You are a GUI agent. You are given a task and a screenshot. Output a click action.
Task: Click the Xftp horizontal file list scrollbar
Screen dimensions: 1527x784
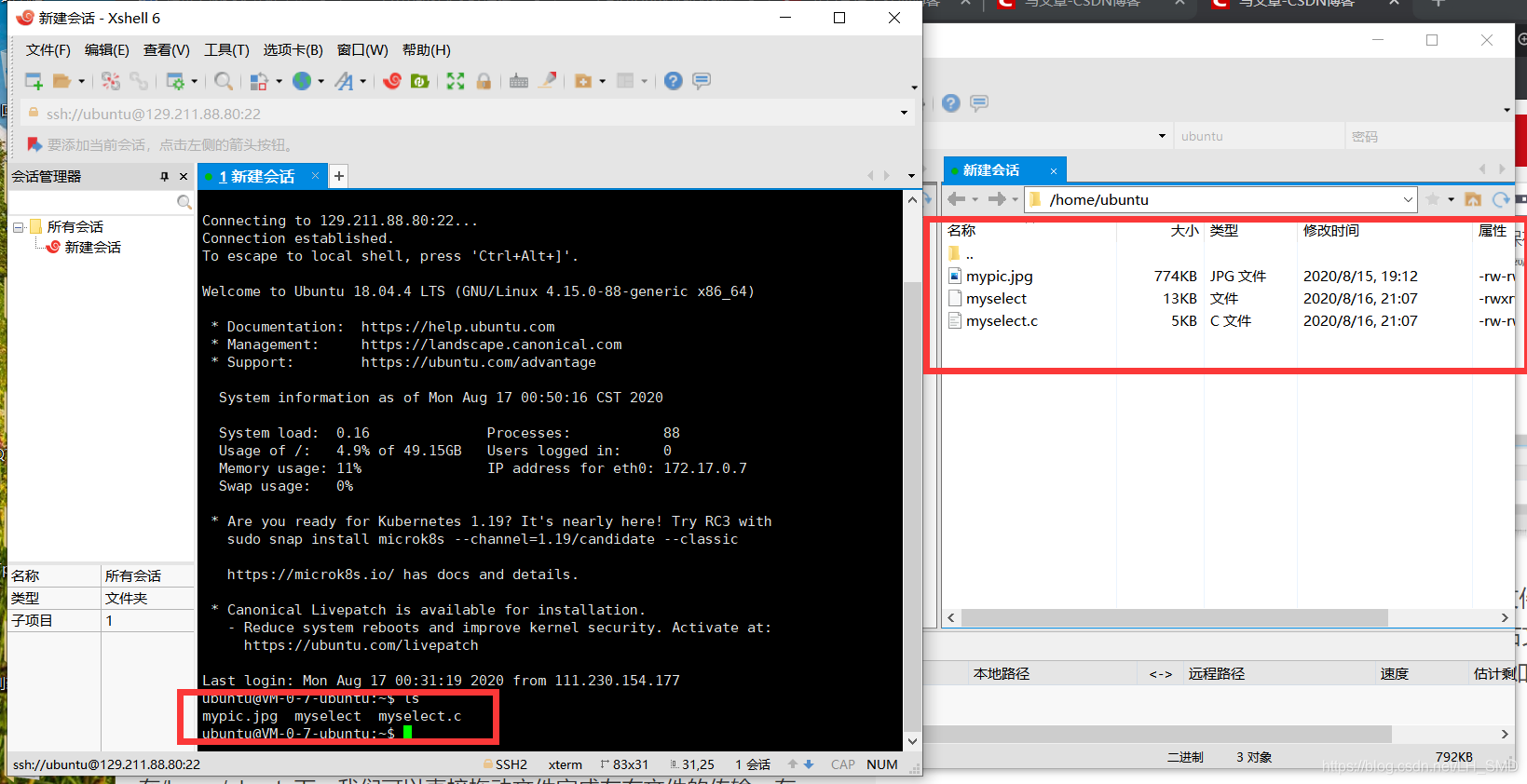pyautogui.click(x=1174, y=618)
